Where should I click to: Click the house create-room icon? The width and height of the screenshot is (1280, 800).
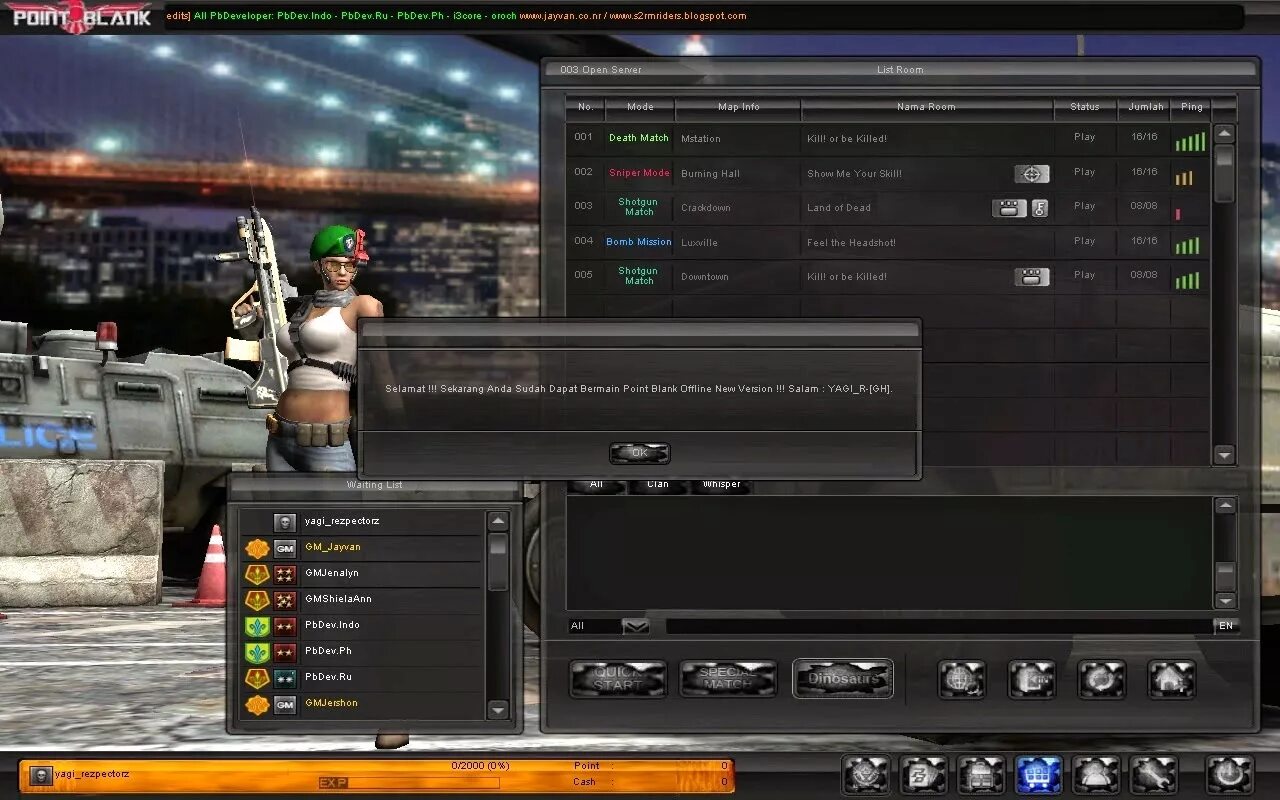[x=1171, y=679]
